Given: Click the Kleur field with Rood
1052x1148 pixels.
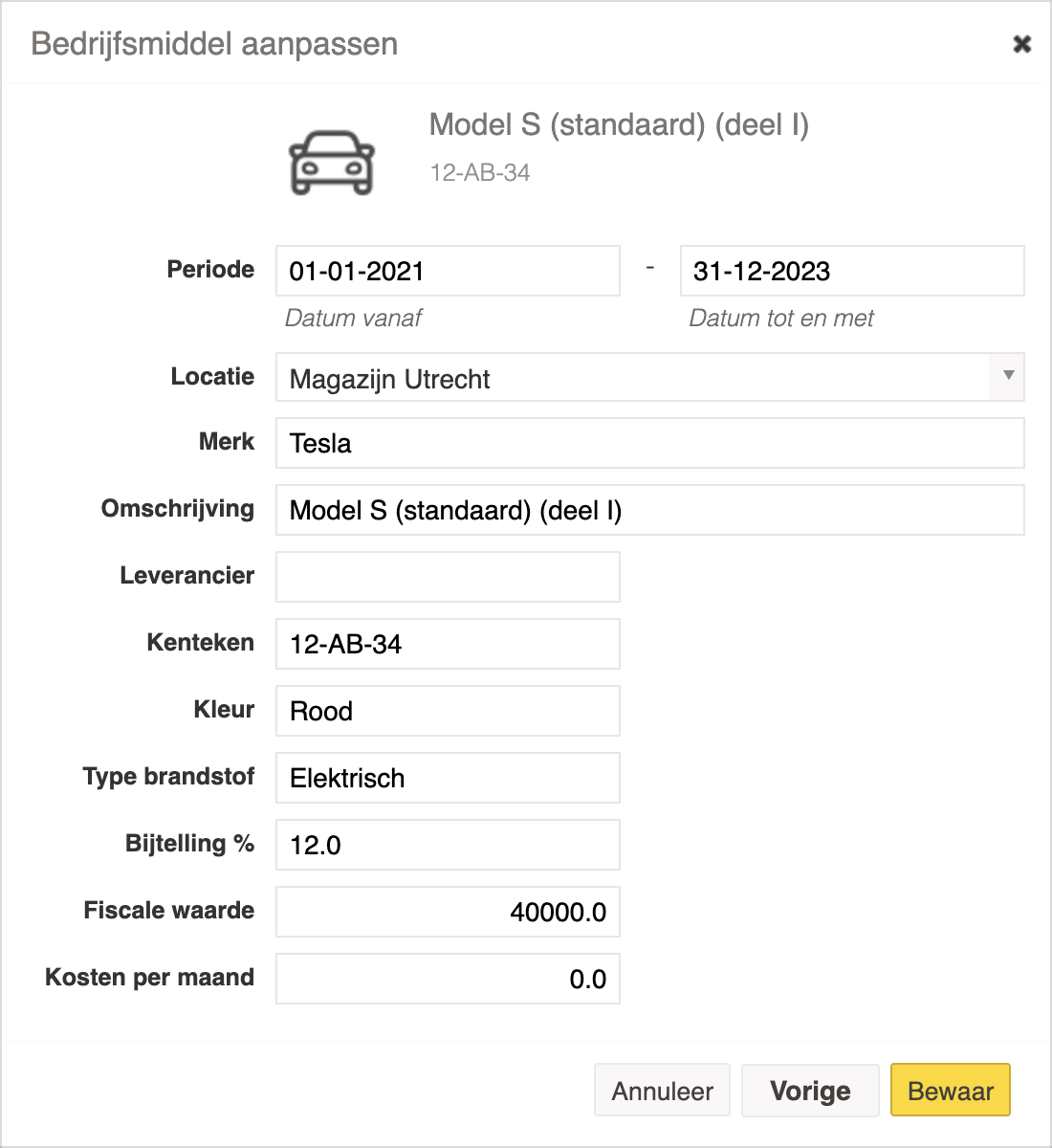Looking at the screenshot, I should [x=448, y=711].
